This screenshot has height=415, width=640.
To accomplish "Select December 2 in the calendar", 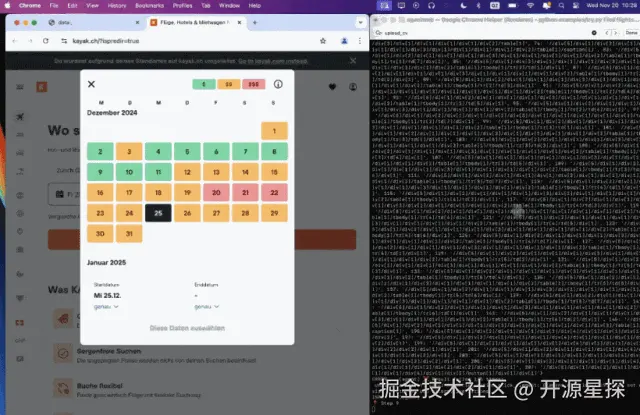I will pyautogui.click(x=100, y=151).
